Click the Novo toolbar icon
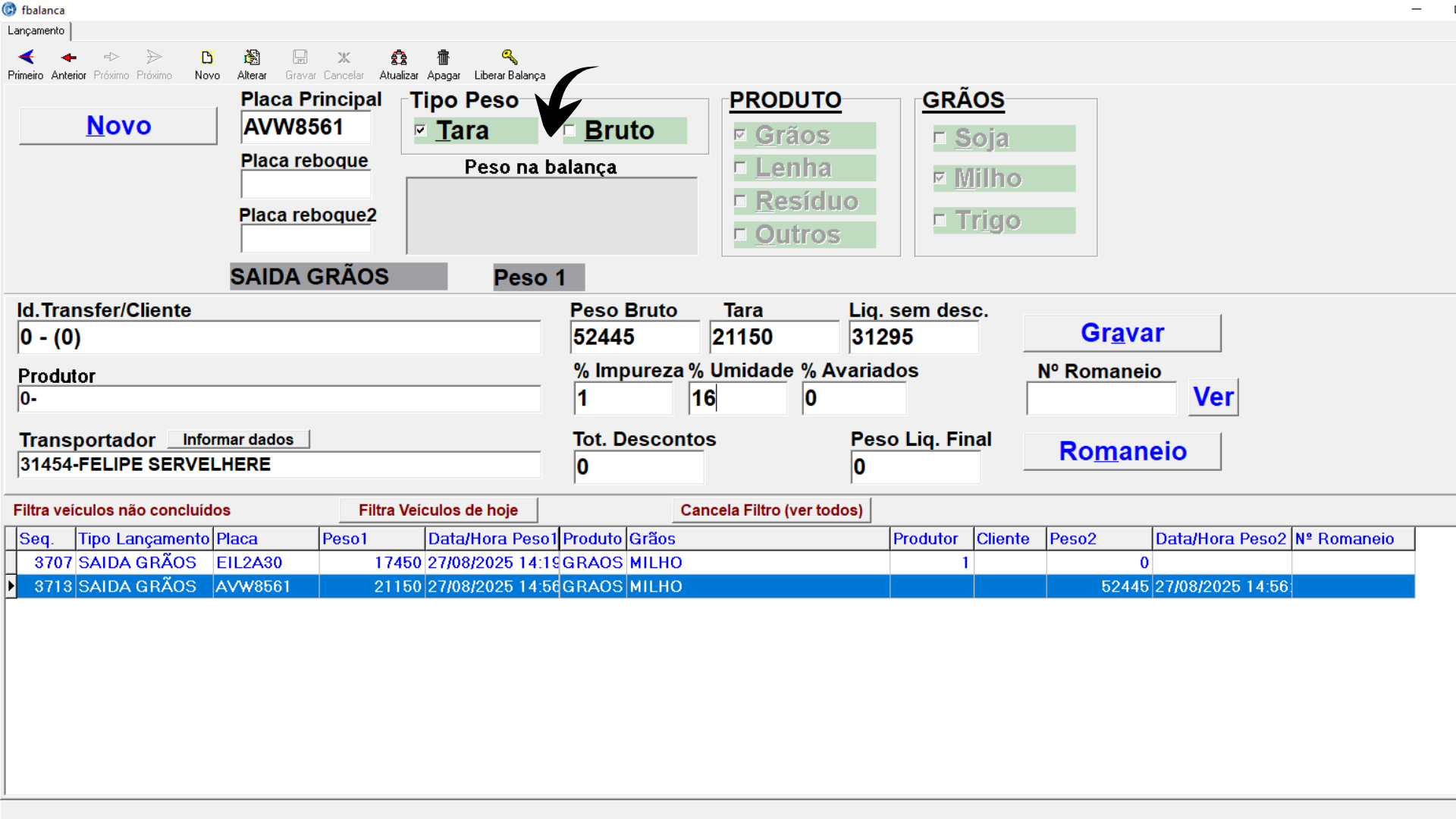Viewport: 1456px width, 819px height. (x=206, y=58)
